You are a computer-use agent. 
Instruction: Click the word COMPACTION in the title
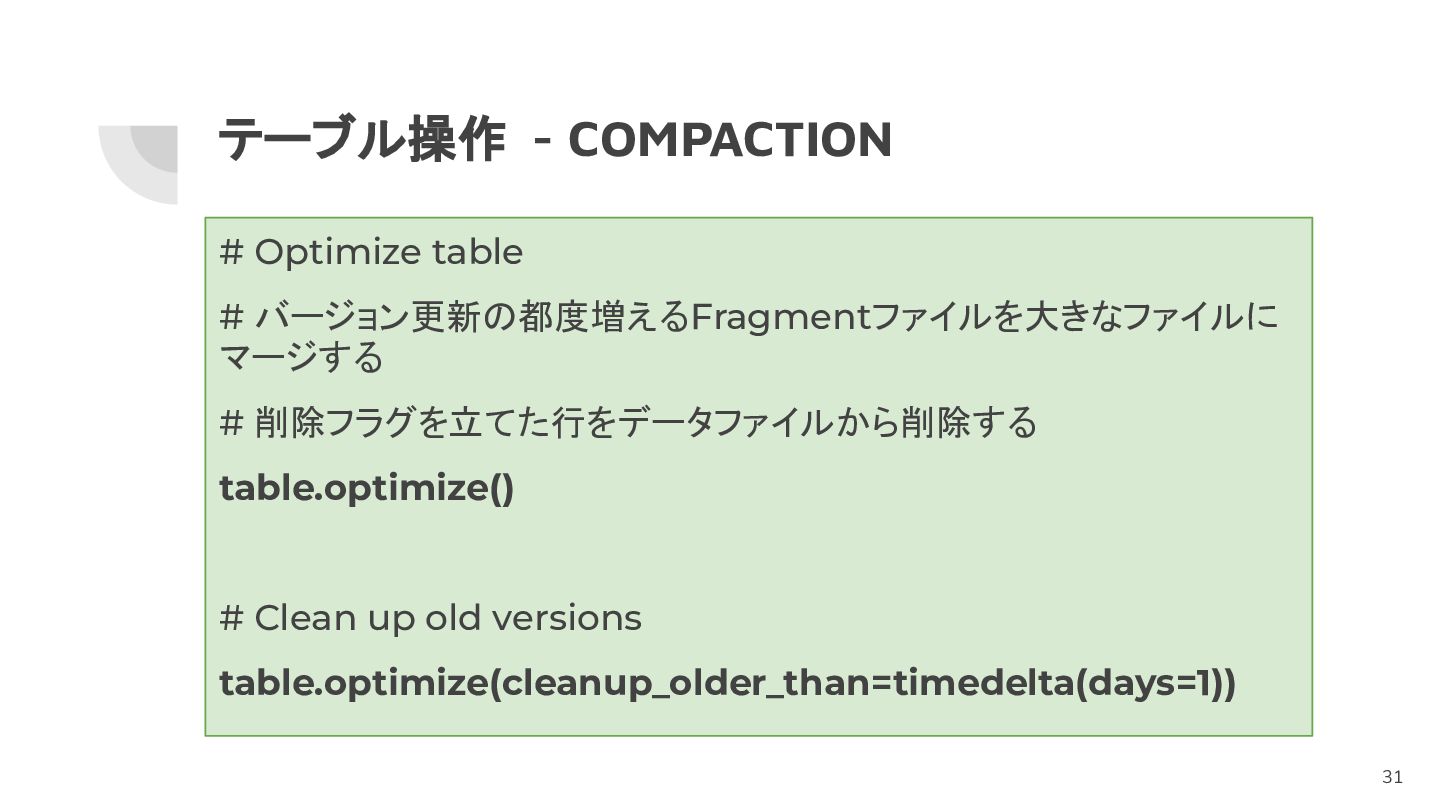[x=730, y=140]
